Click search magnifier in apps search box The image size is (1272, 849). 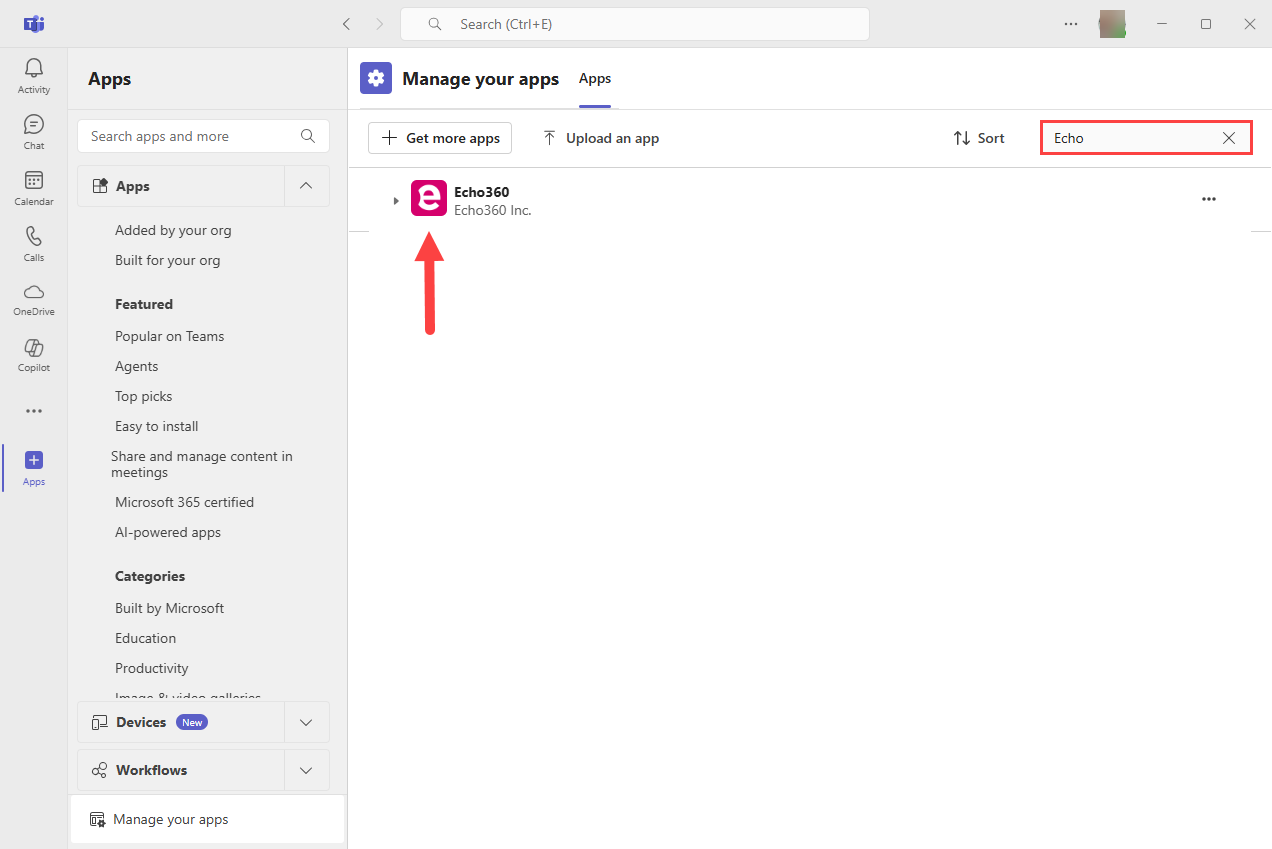pos(308,136)
